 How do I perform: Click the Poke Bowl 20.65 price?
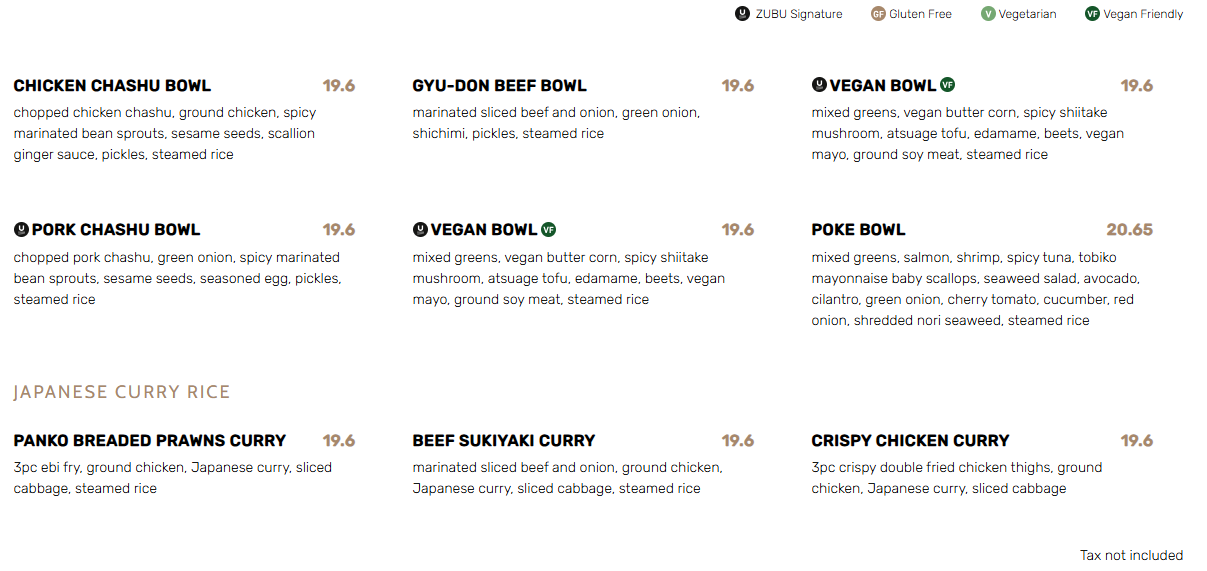(1129, 230)
